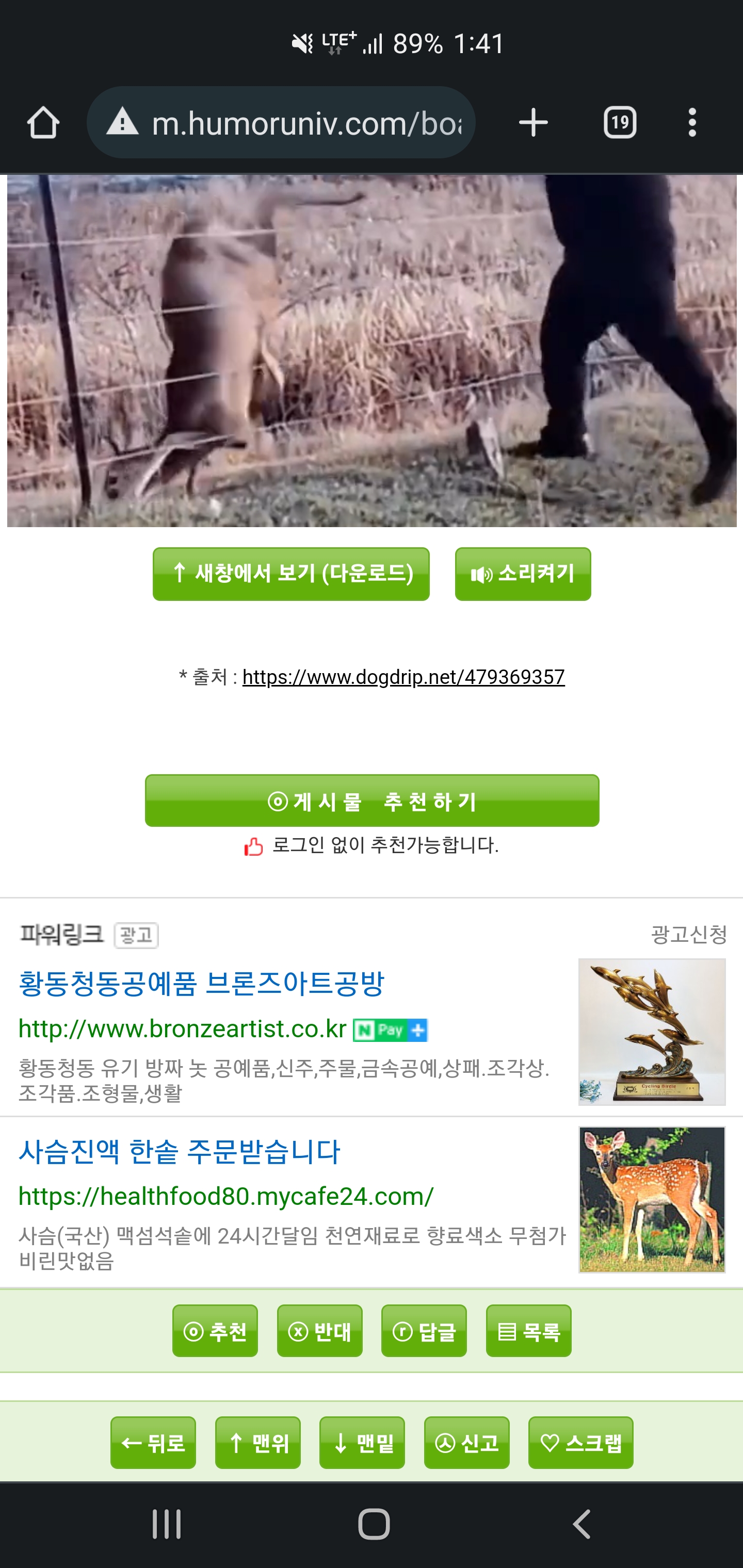This screenshot has width=743, height=1568.
Task: Downvote with the 반대 button
Action: (x=320, y=1331)
